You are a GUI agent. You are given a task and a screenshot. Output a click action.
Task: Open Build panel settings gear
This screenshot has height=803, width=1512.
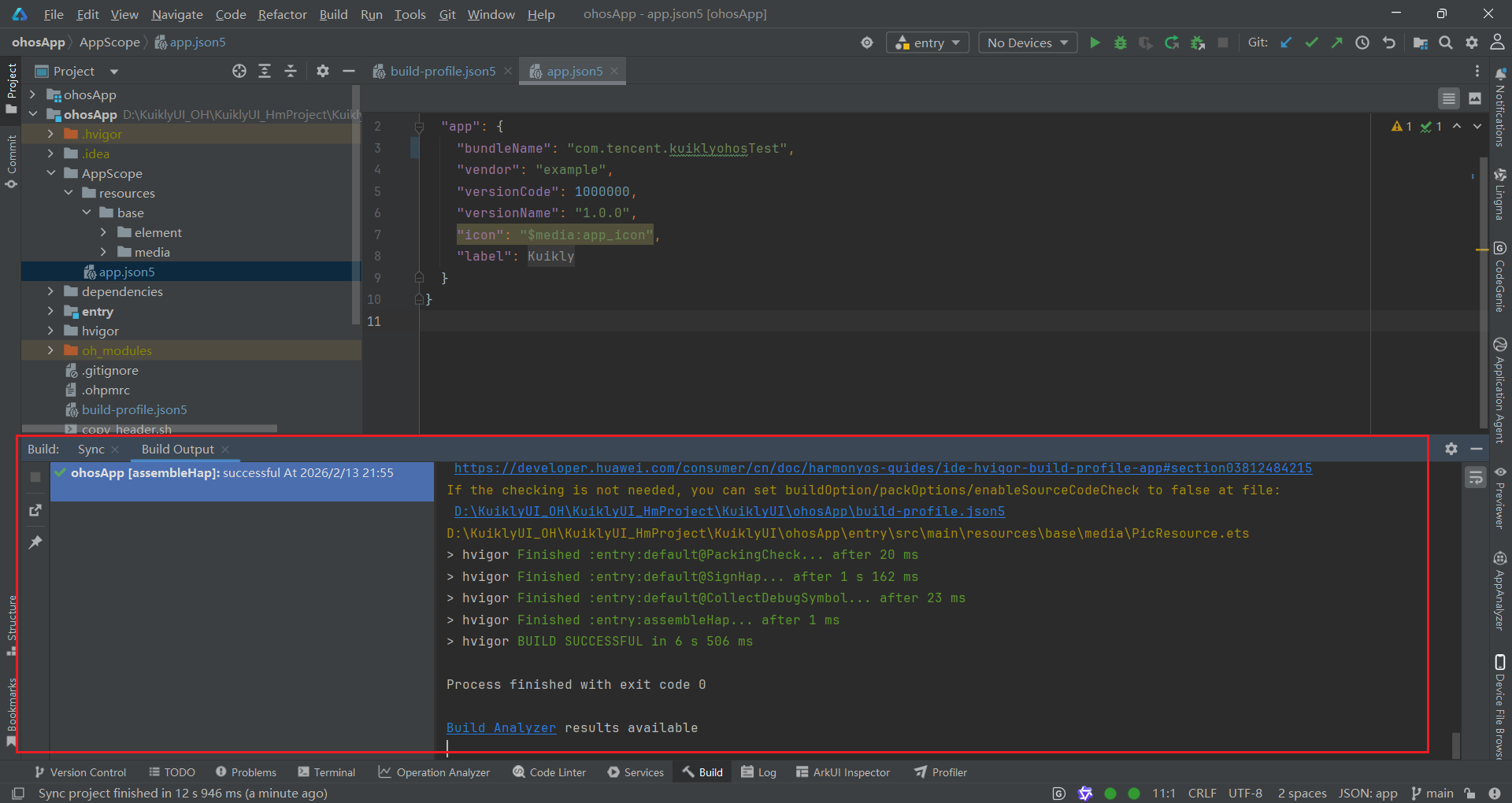1451,449
